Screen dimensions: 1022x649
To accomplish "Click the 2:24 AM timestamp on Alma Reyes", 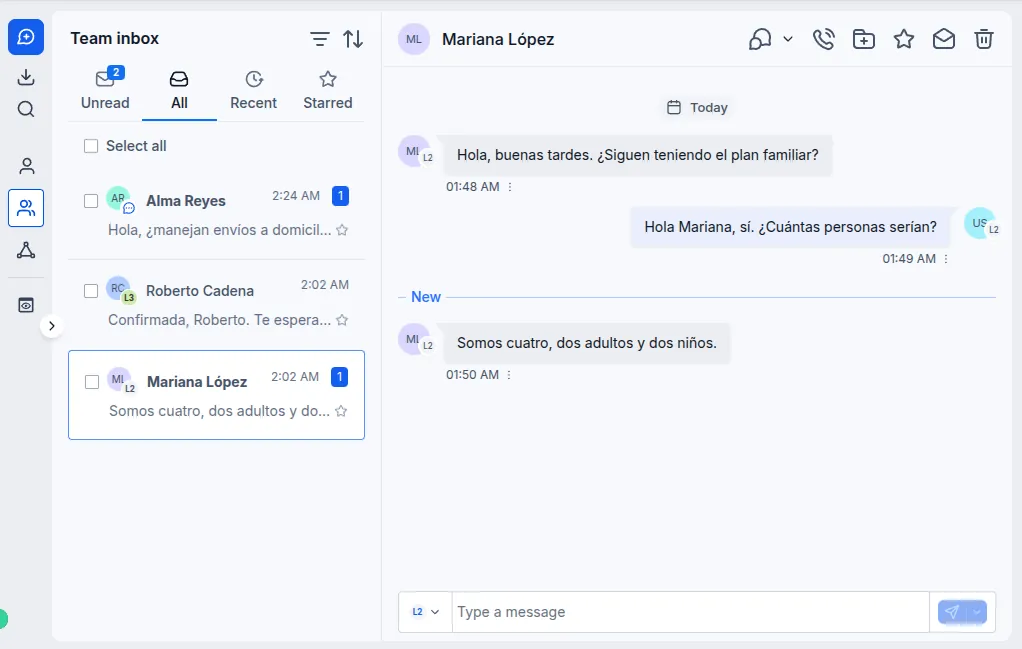I will click(296, 195).
